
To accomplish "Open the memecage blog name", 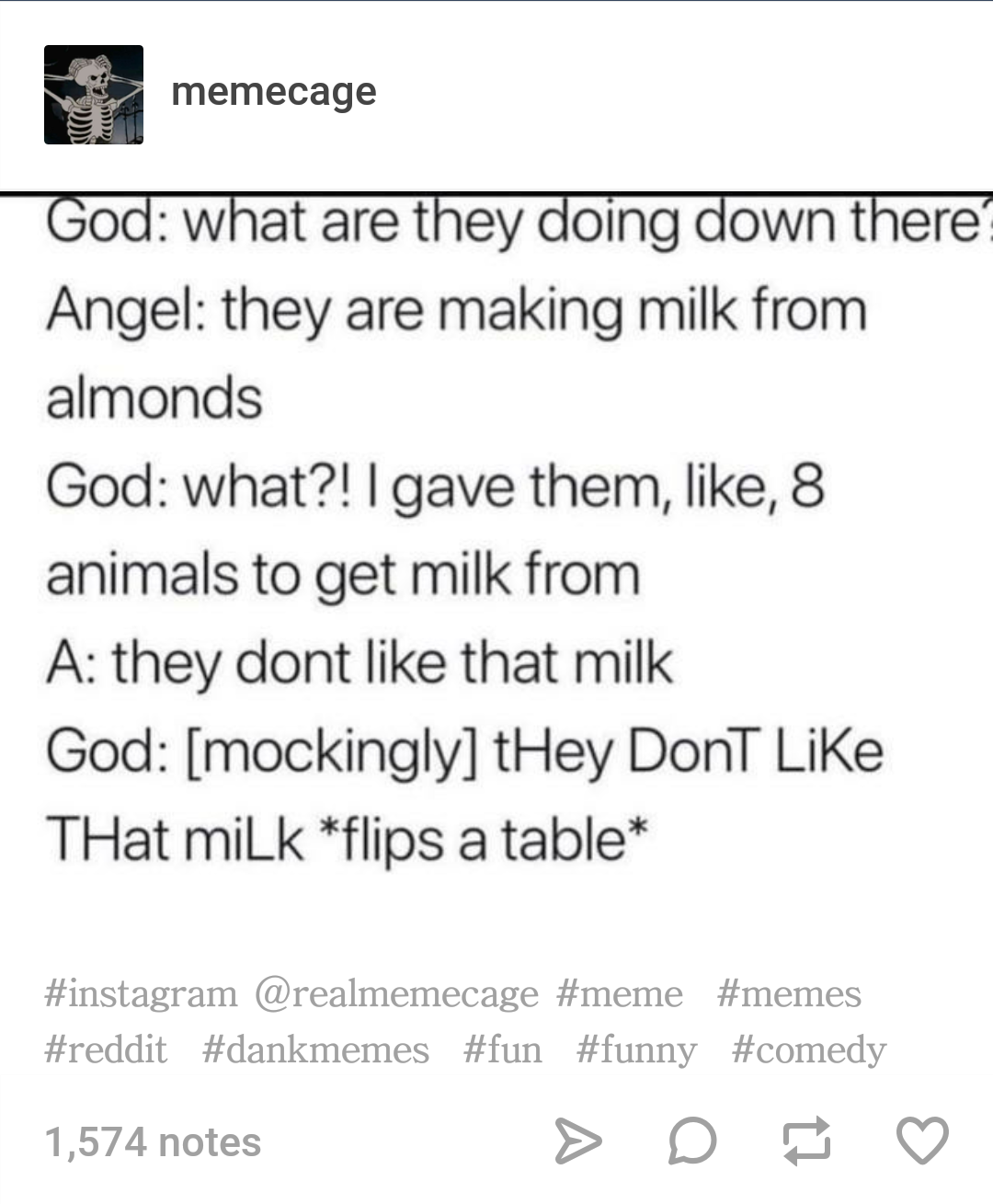I will [273, 92].
